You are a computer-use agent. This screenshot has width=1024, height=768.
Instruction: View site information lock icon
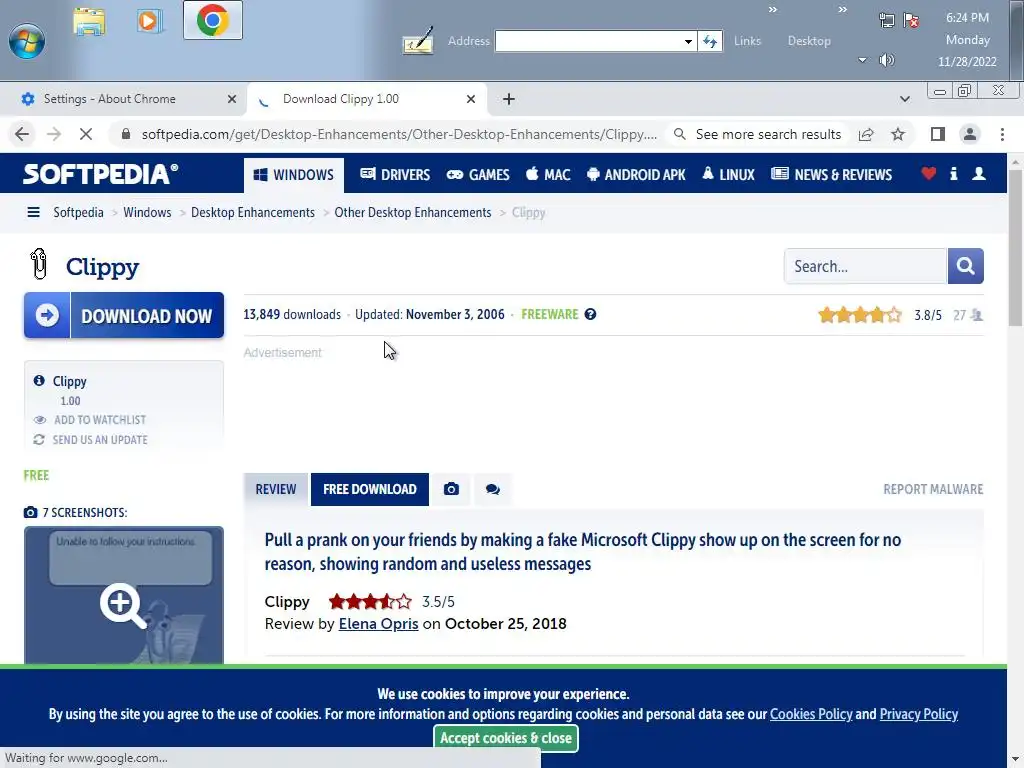pos(127,134)
